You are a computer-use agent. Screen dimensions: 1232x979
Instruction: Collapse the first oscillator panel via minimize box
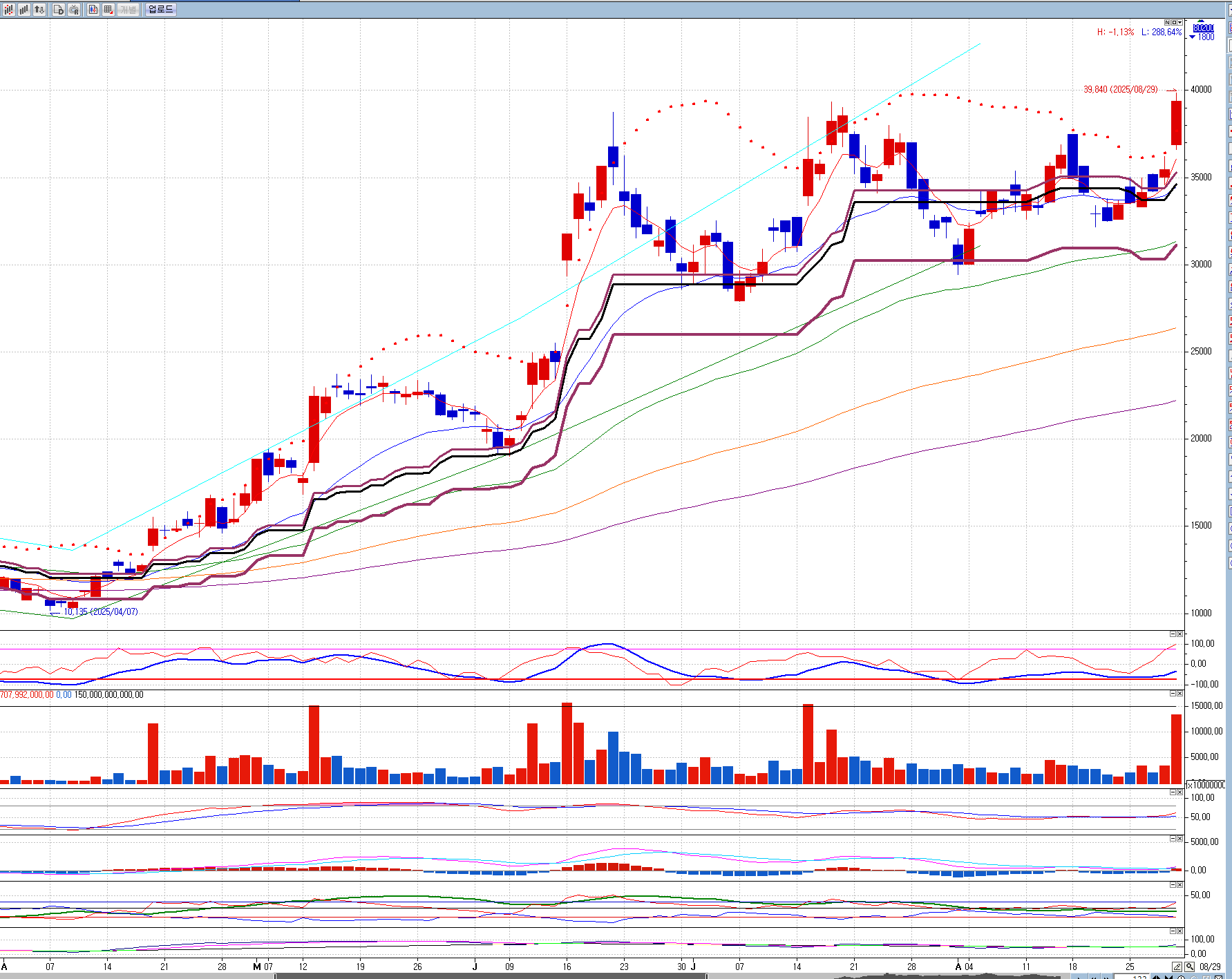[x=1173, y=634]
